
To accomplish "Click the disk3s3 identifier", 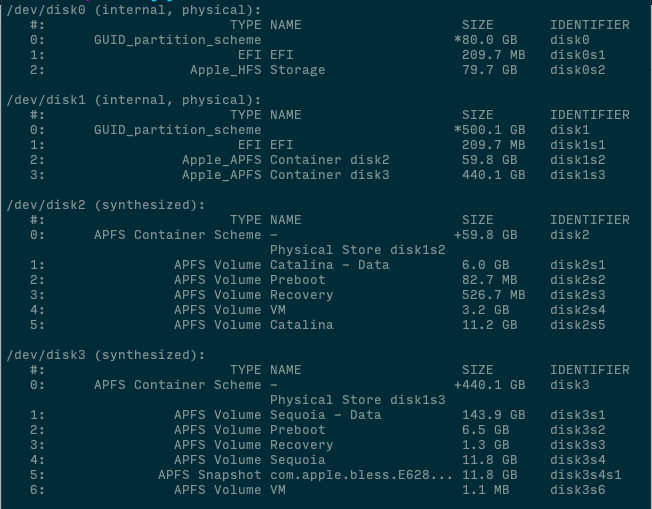I will (578, 445).
